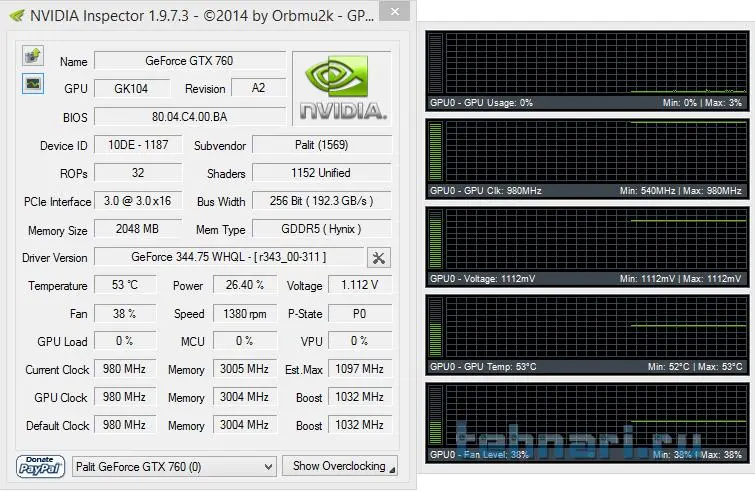
Task: Click the Power field 26.40 %
Action: click(x=245, y=285)
